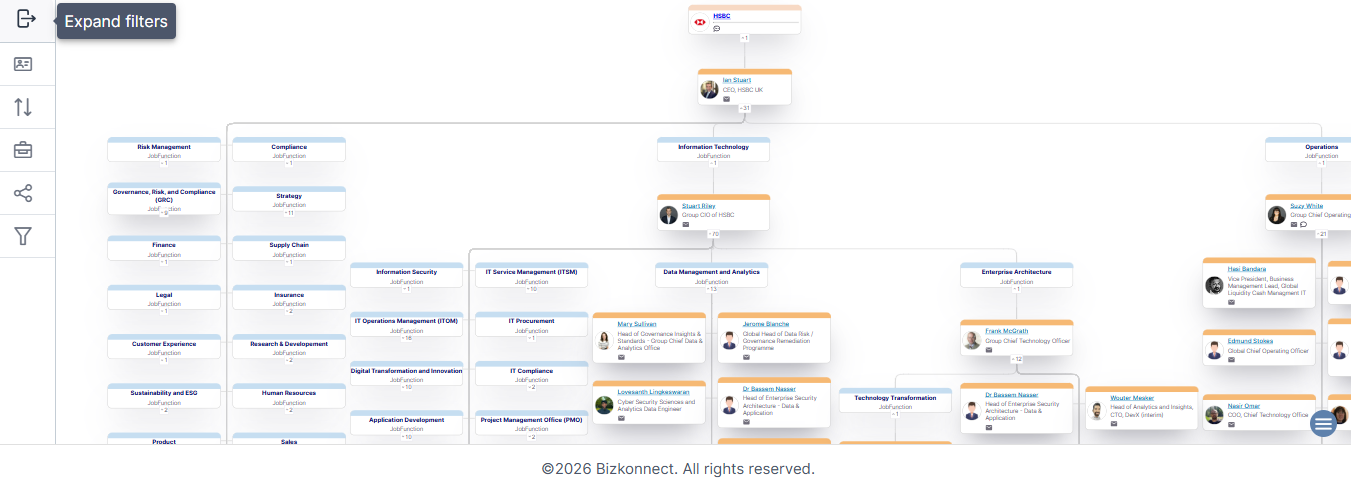Toggle the Information Technology node count

point(713,163)
